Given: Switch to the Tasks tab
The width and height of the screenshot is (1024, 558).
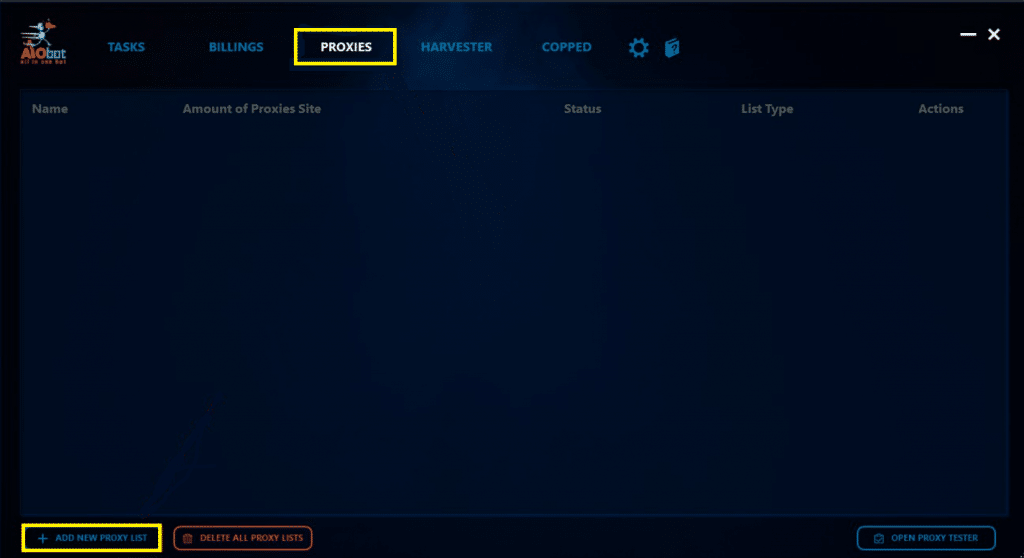Looking at the screenshot, I should (x=126, y=47).
